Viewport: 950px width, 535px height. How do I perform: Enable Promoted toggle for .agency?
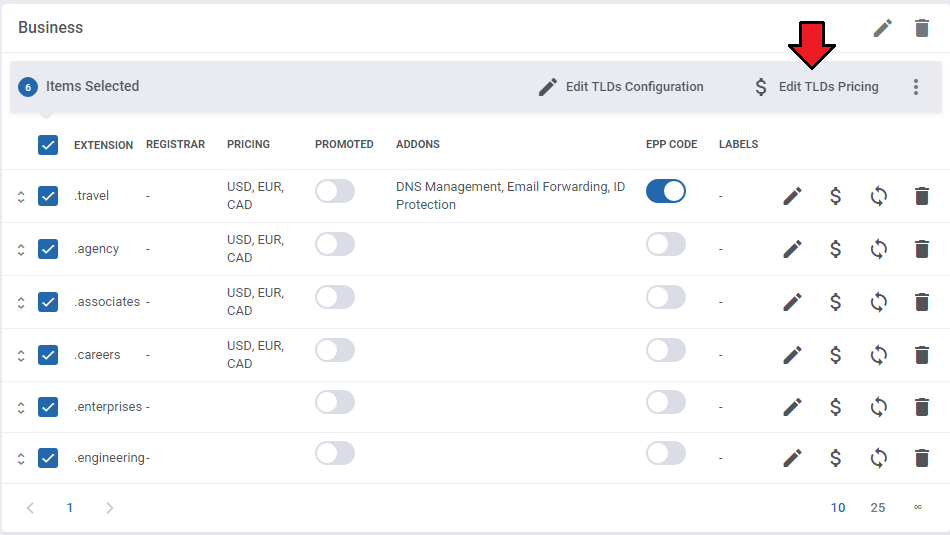point(334,245)
